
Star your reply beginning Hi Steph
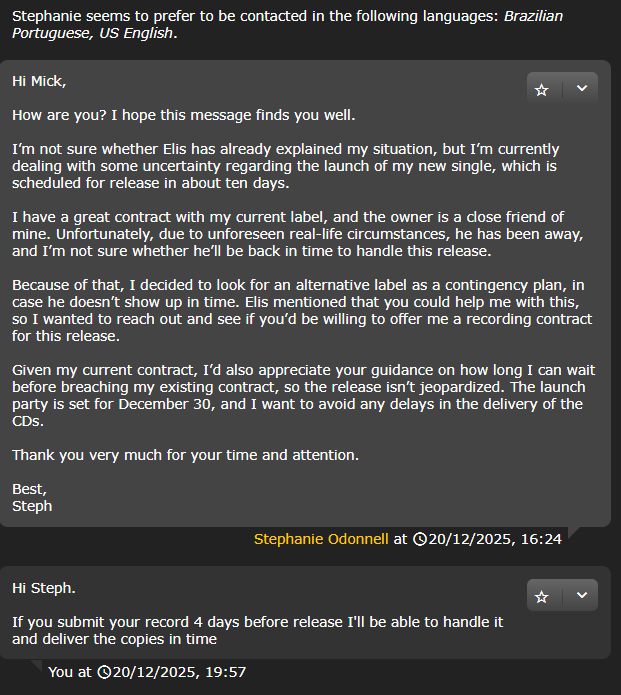(542, 597)
